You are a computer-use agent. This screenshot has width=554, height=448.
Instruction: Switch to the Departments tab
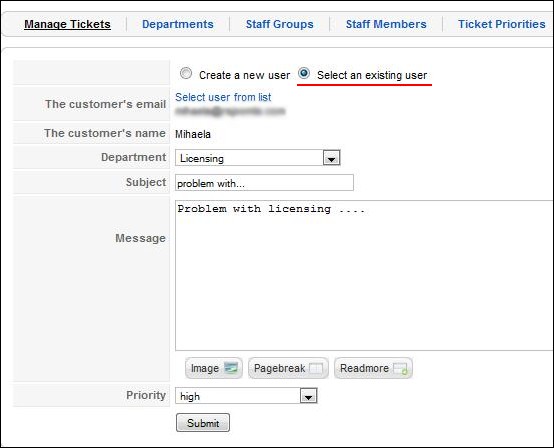coord(178,24)
